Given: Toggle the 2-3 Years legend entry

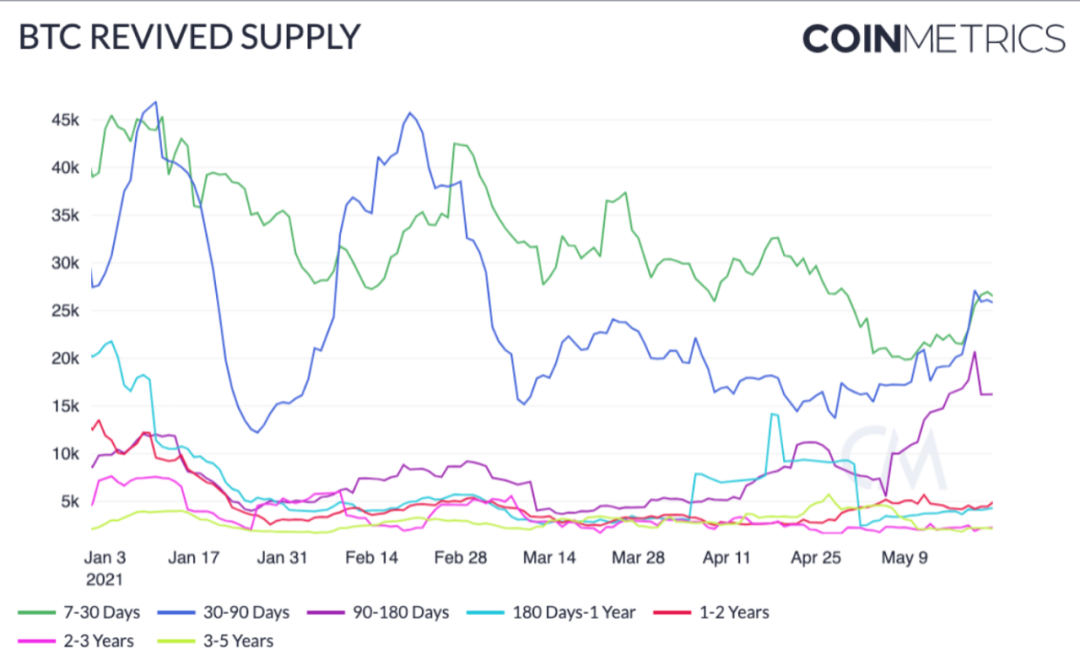Looking at the screenshot, I should click(x=76, y=641).
